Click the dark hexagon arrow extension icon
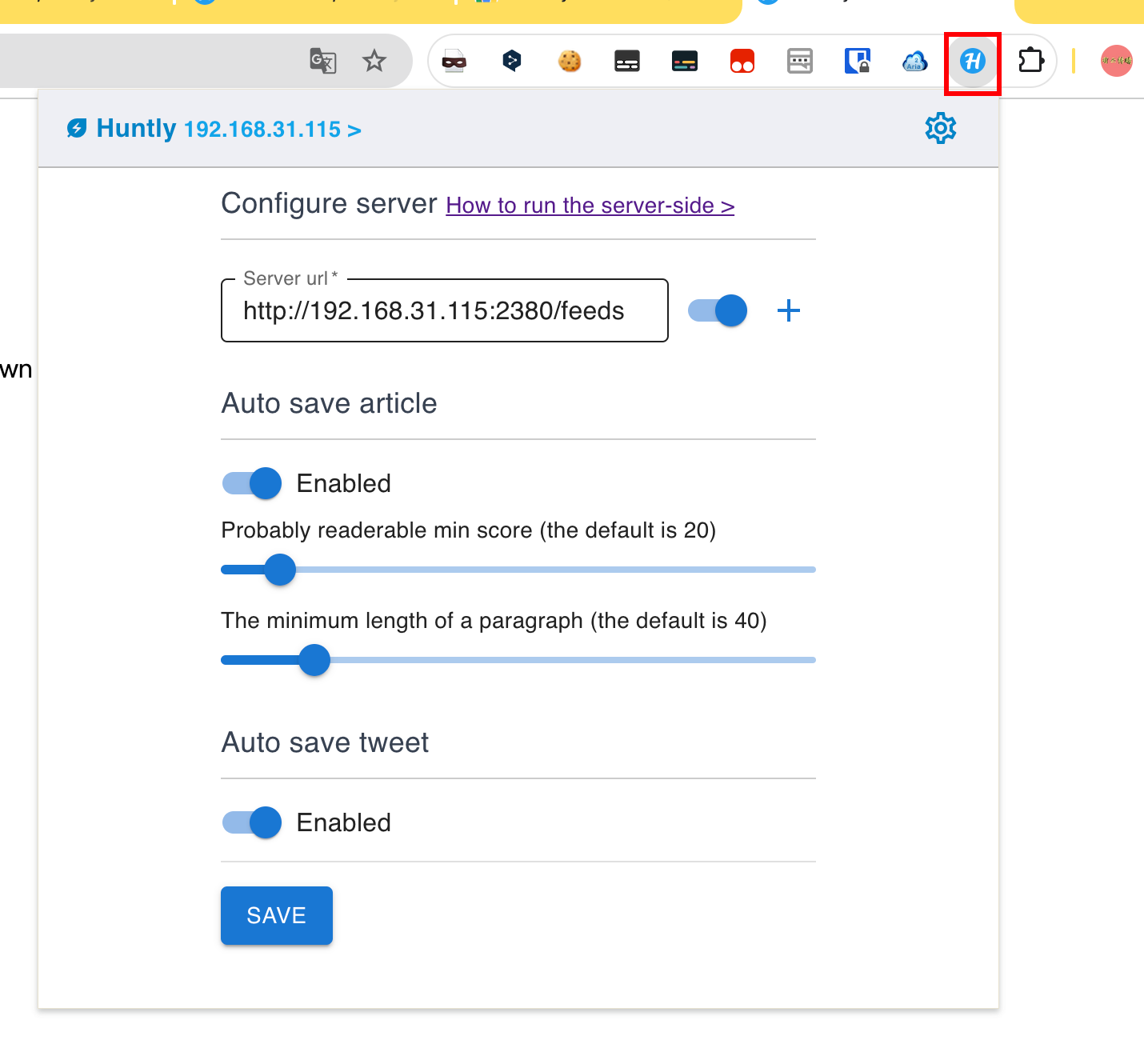 (512, 61)
